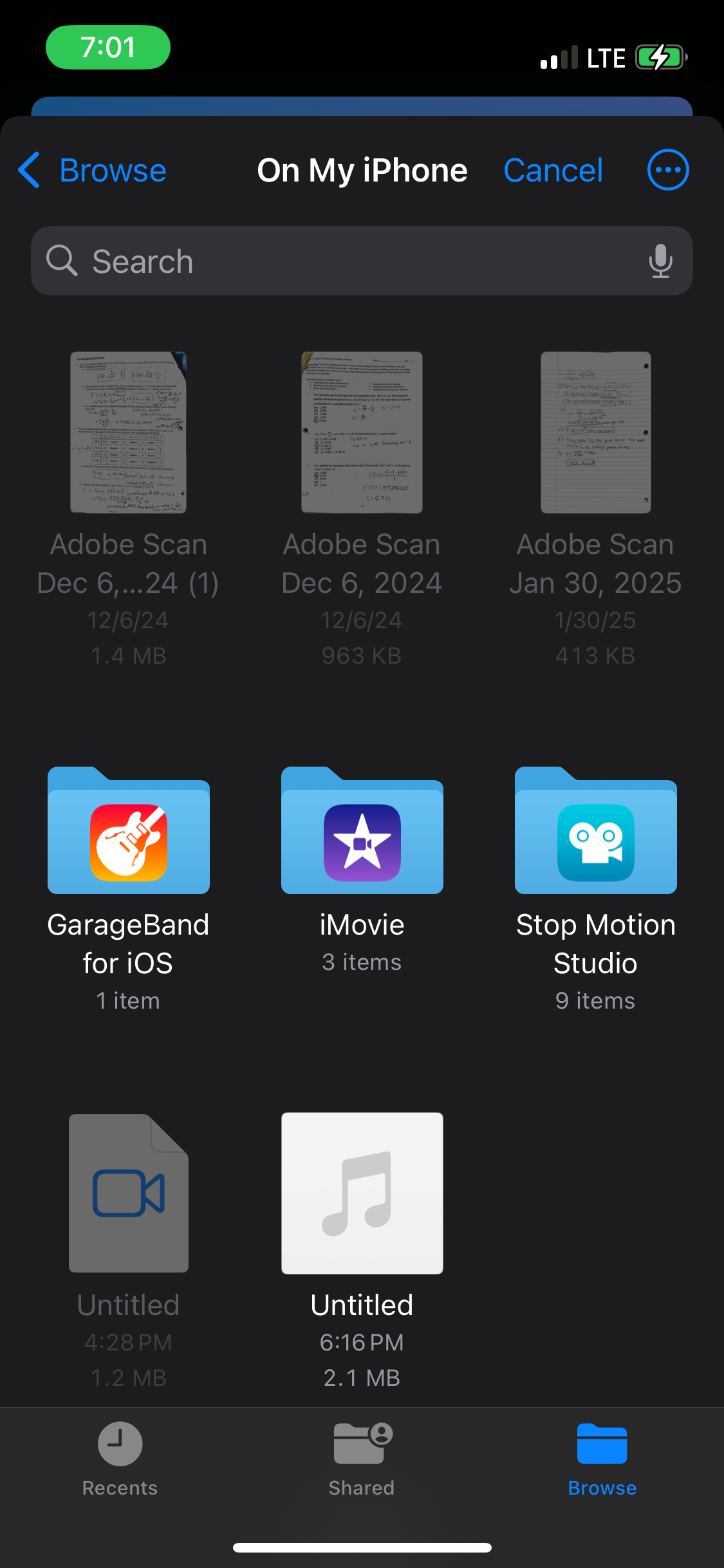Tap the home indicator bar
This screenshot has height=1568, width=724.
362,1547
